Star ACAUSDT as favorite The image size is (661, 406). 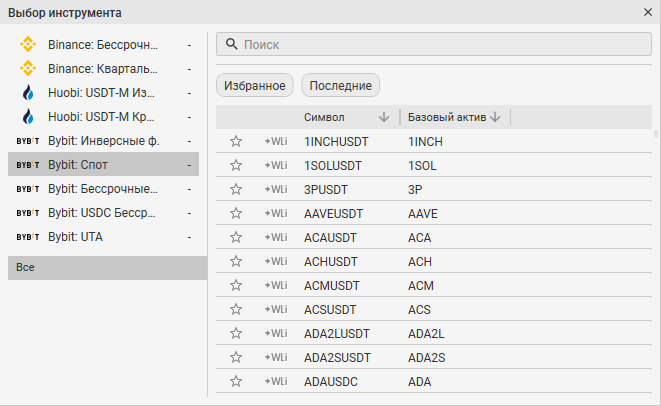(236, 237)
